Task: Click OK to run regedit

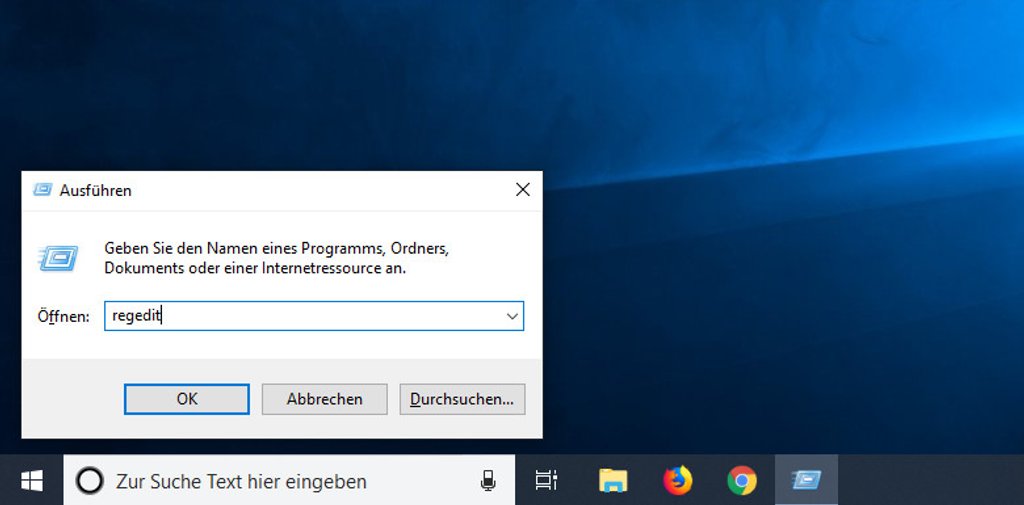Action: pyautogui.click(x=187, y=399)
